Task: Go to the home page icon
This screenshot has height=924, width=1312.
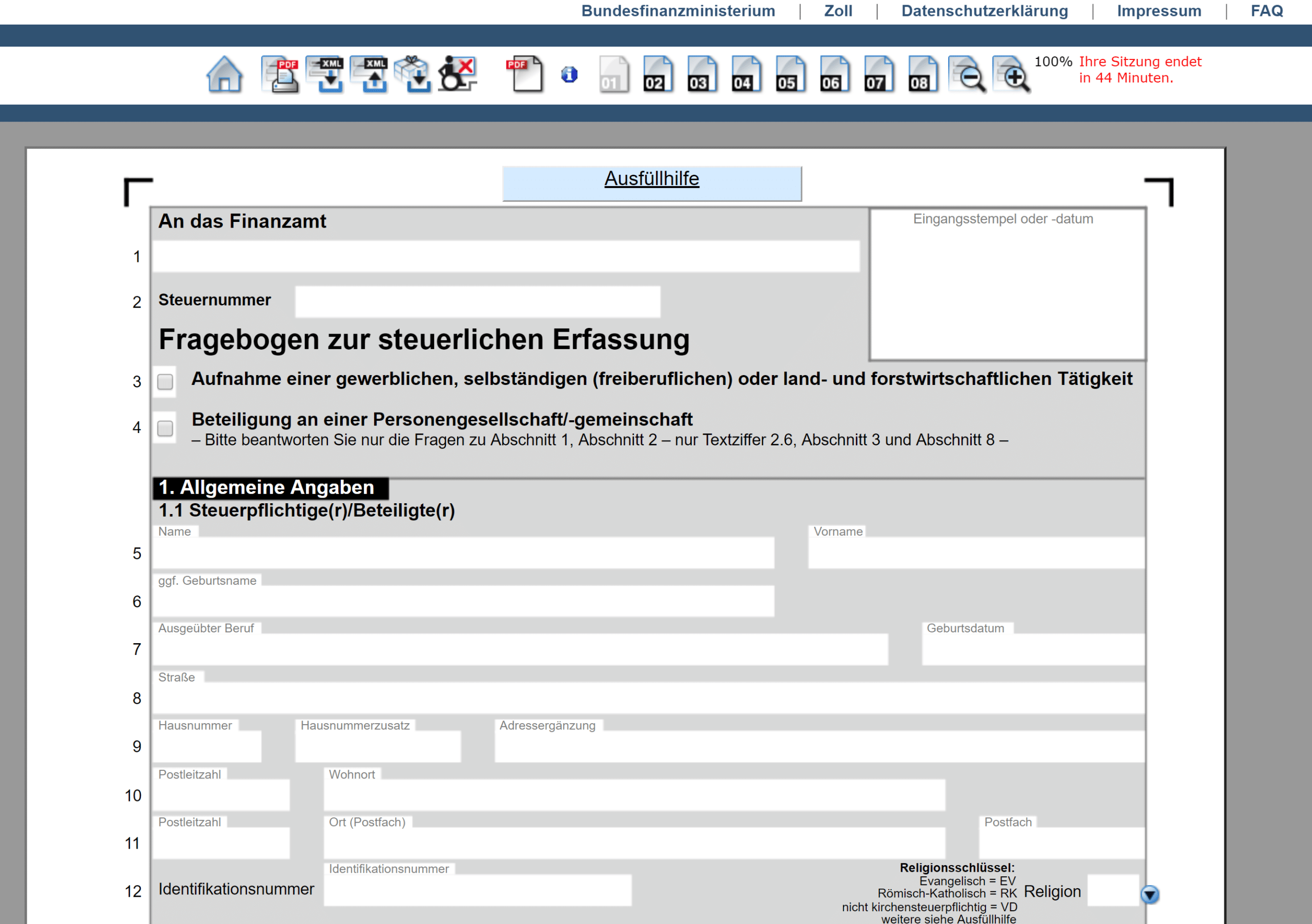Action: click(224, 74)
